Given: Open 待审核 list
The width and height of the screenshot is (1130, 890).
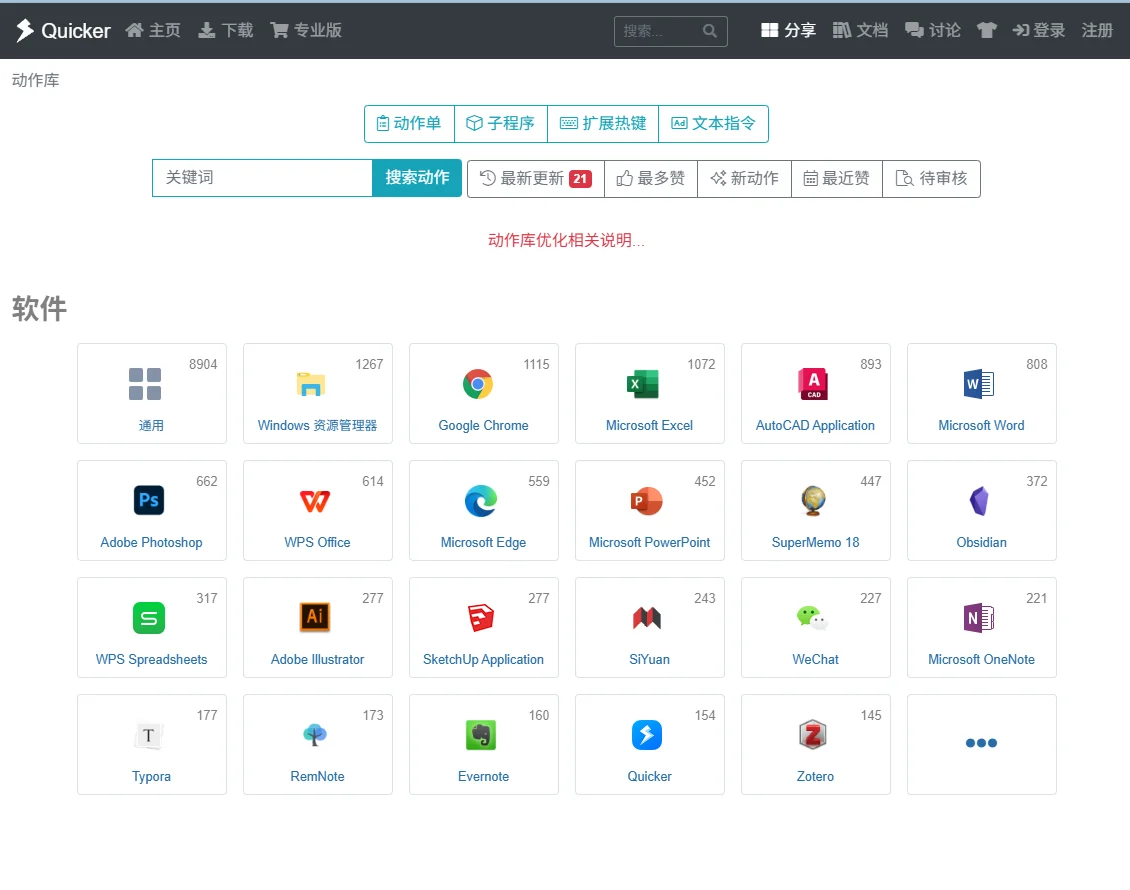Looking at the screenshot, I should 931,179.
